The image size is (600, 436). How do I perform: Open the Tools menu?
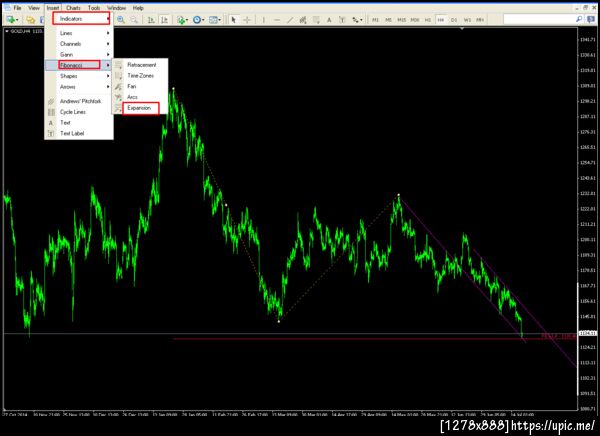pyautogui.click(x=94, y=8)
